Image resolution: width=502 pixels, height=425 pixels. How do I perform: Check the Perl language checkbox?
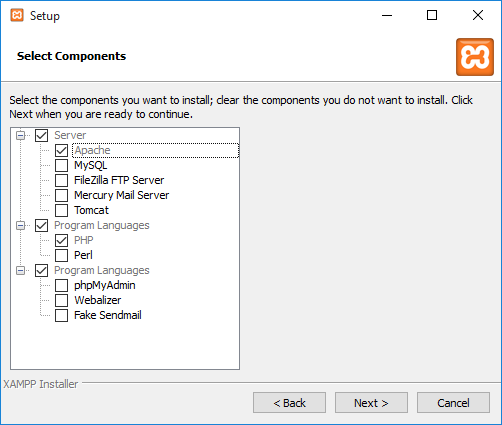click(61, 255)
